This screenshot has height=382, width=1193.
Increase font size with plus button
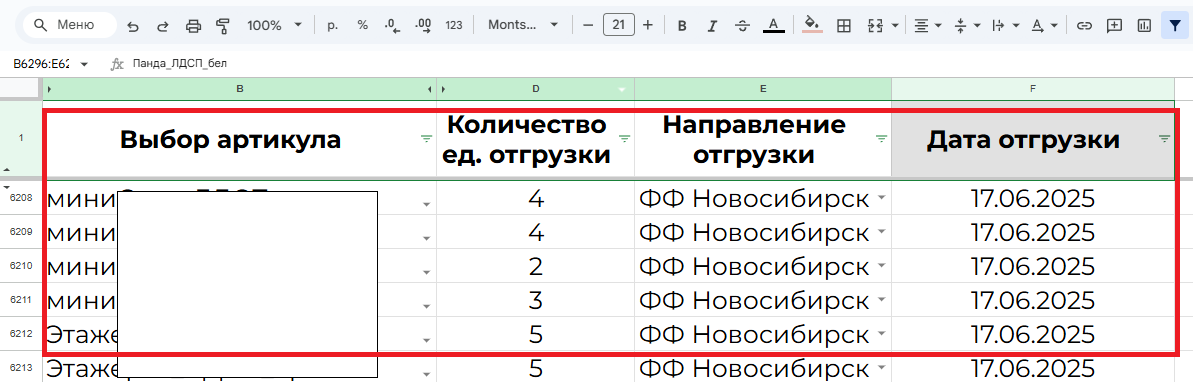click(647, 25)
